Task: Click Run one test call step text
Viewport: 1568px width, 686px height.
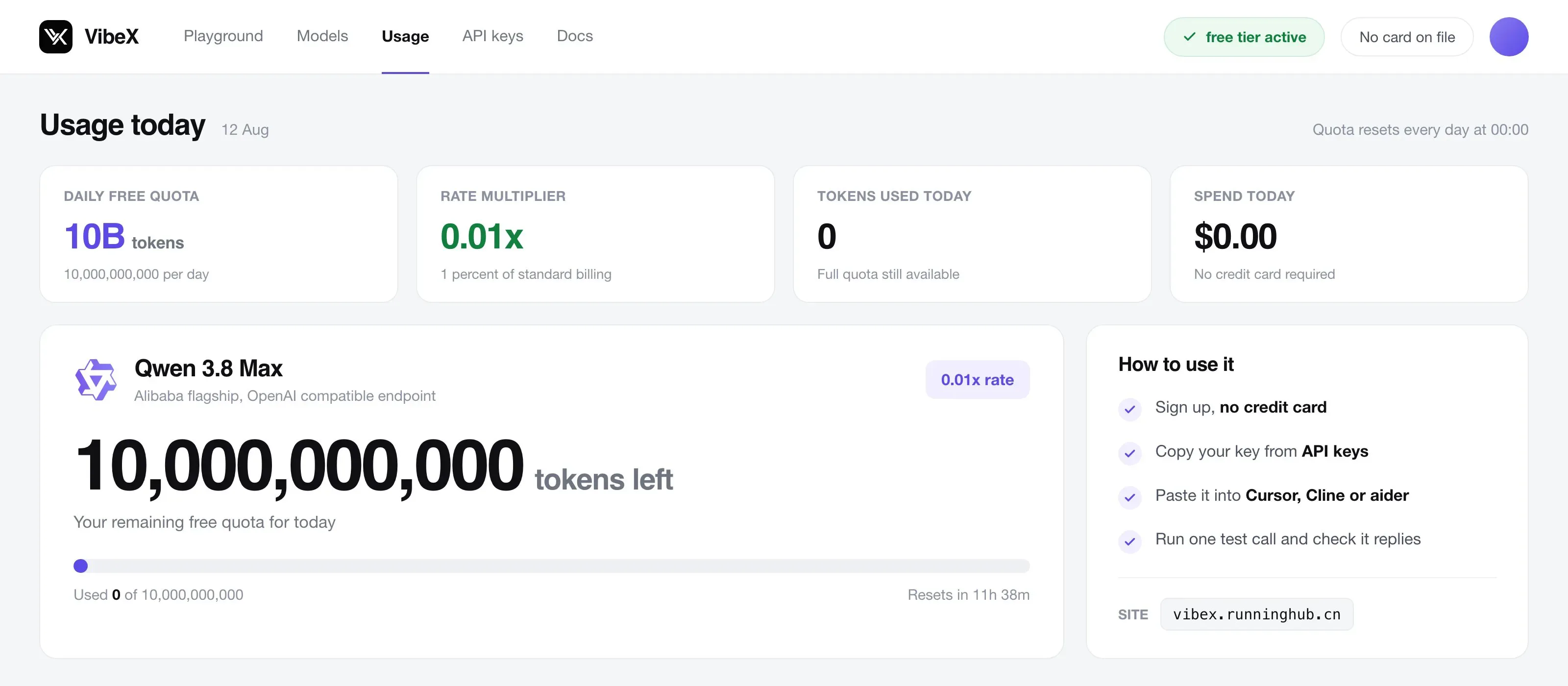Action: [x=1288, y=539]
